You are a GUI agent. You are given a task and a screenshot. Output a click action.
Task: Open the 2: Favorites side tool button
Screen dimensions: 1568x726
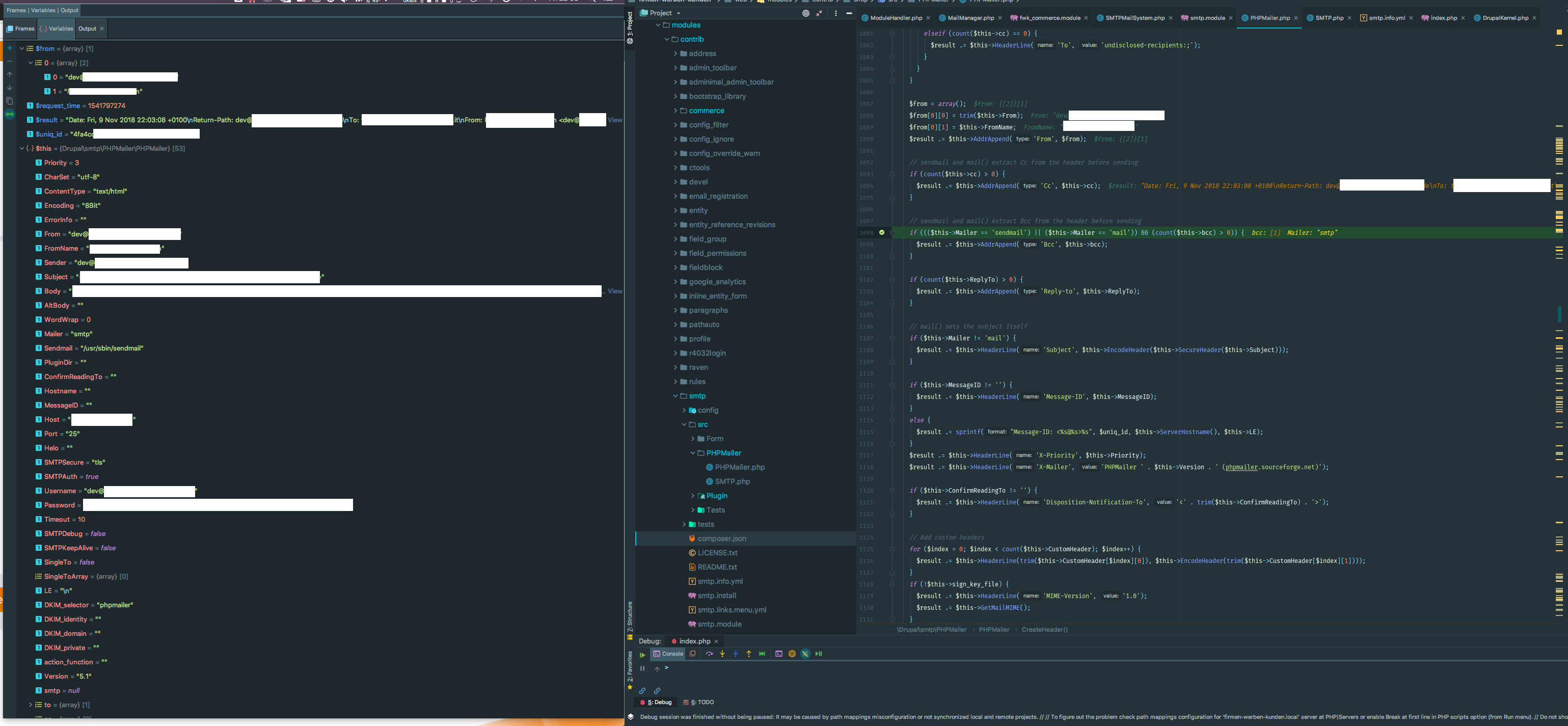pos(630,670)
